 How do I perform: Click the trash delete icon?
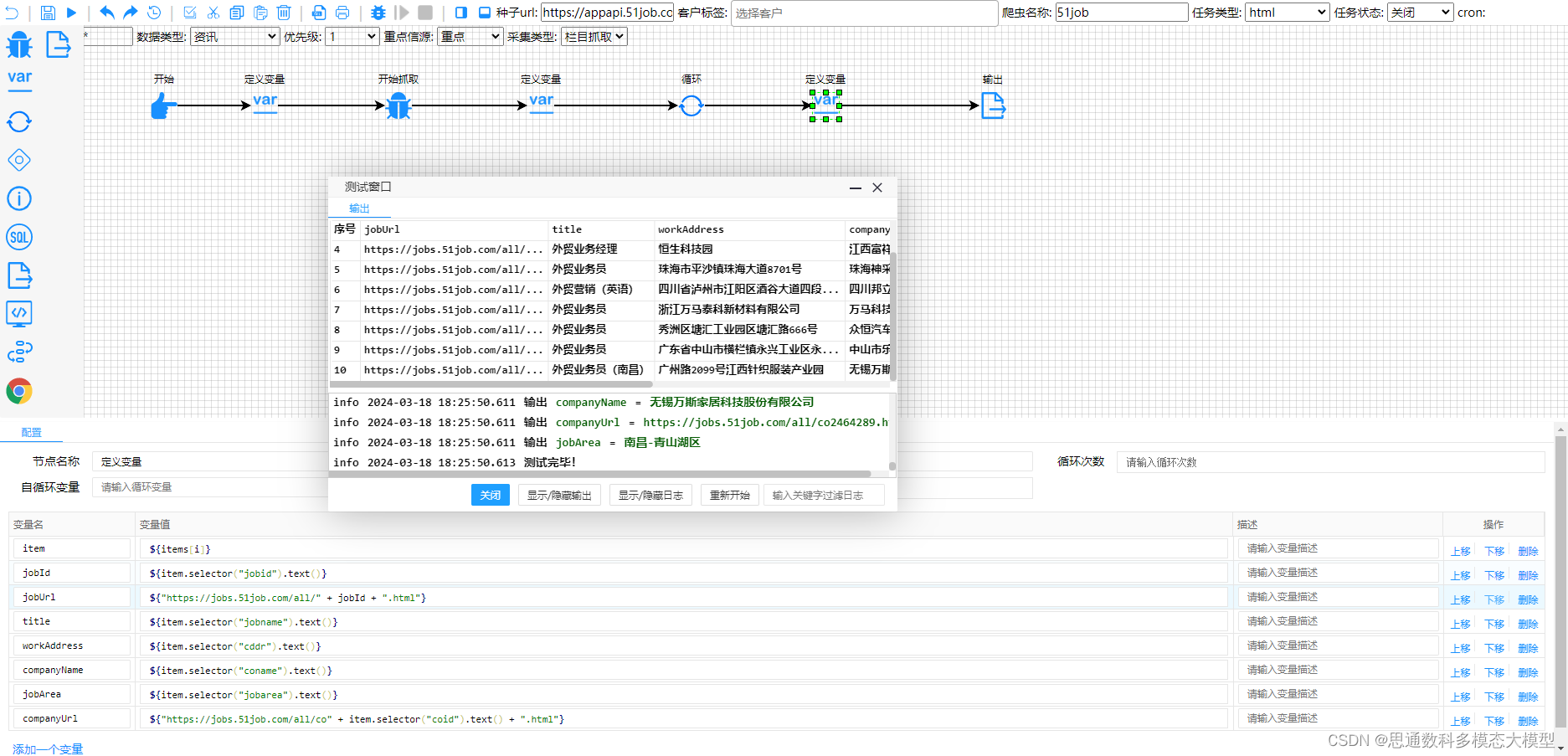click(x=284, y=13)
